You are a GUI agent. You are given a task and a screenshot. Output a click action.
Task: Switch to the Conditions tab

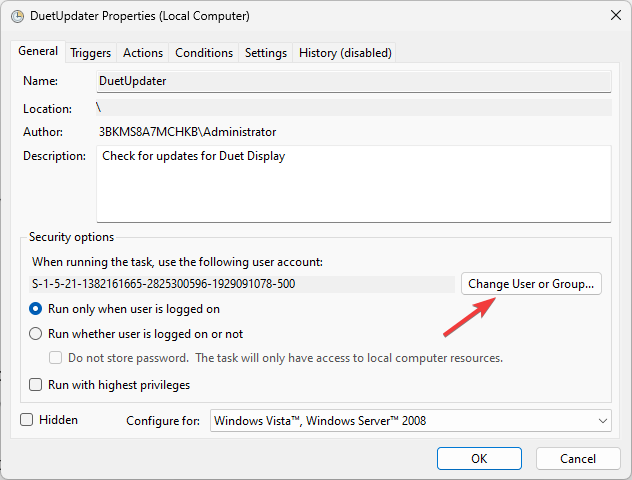(204, 53)
